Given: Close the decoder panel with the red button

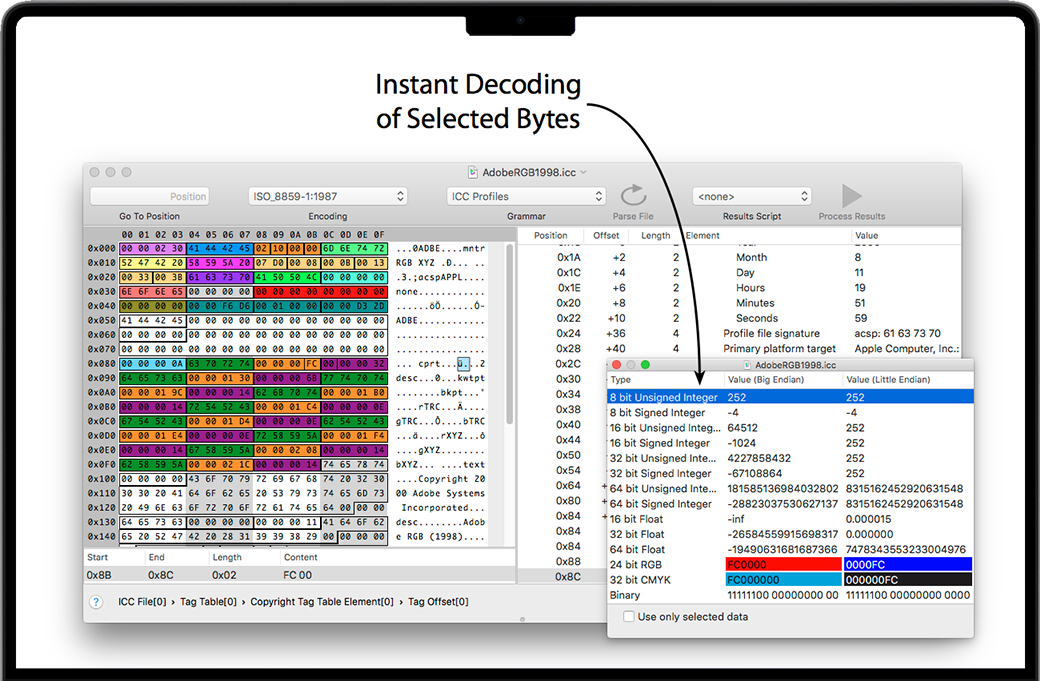Looking at the screenshot, I should (x=617, y=365).
